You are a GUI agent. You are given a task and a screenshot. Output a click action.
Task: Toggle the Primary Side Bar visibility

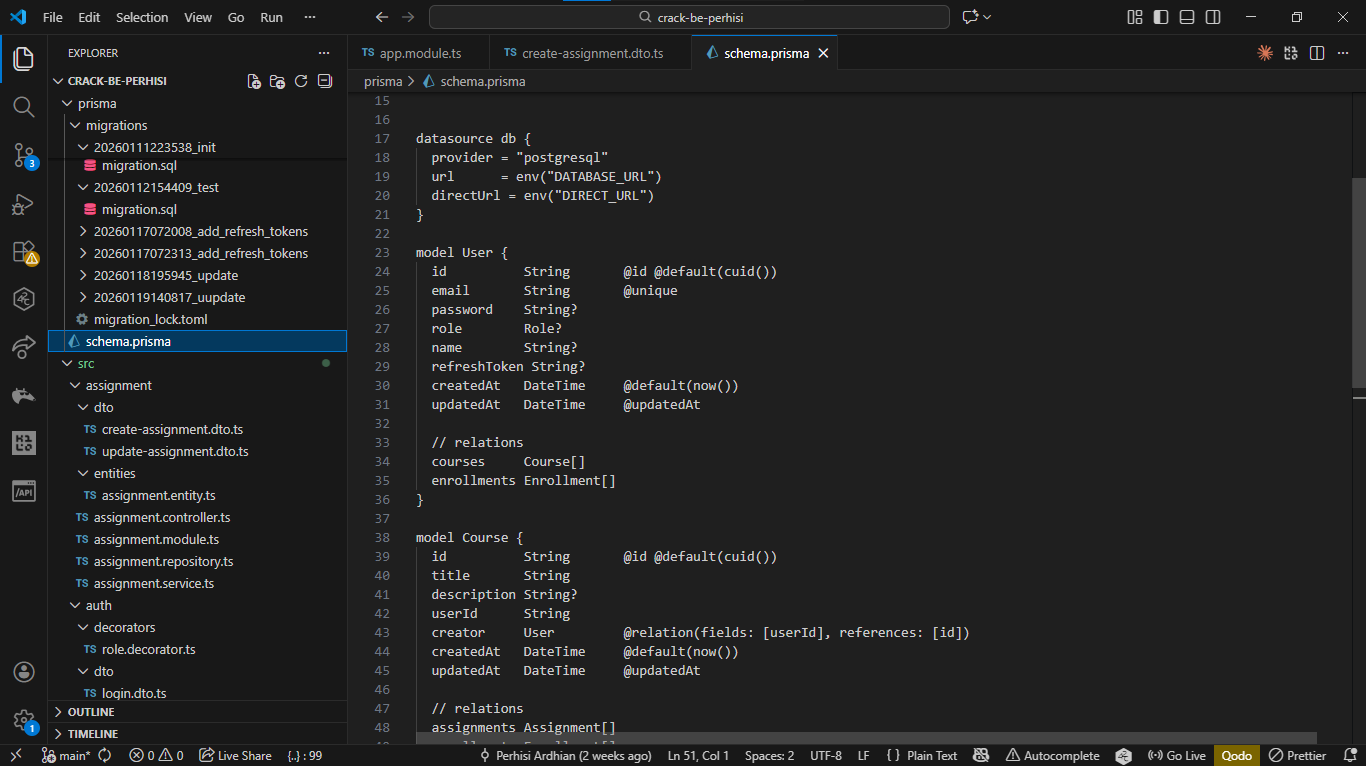coord(1160,17)
